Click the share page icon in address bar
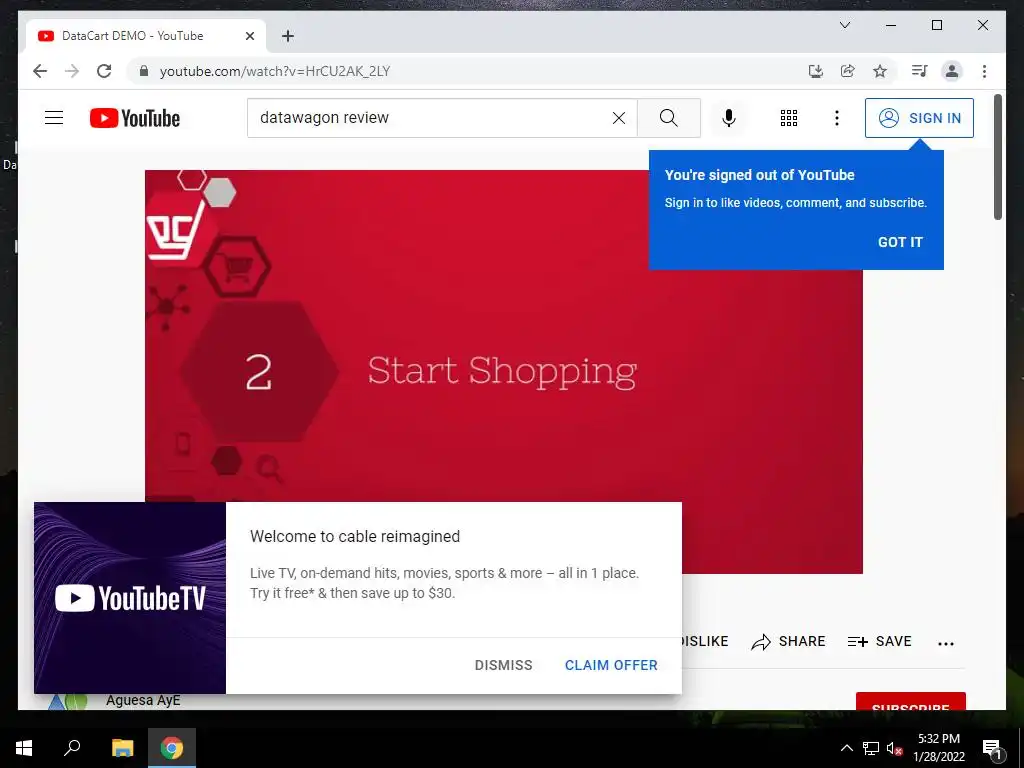This screenshot has width=1024, height=768. tap(848, 71)
